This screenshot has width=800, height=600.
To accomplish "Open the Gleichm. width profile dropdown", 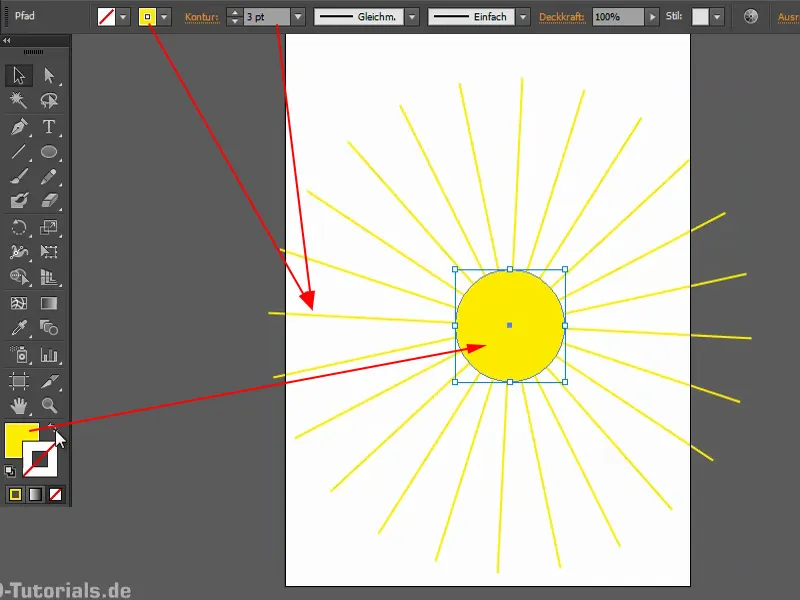I will coord(412,17).
